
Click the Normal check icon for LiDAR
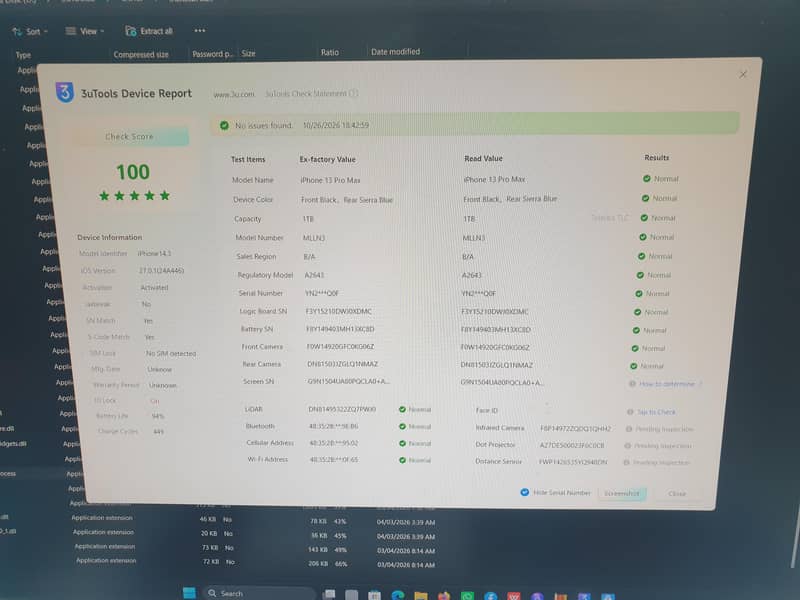point(402,409)
